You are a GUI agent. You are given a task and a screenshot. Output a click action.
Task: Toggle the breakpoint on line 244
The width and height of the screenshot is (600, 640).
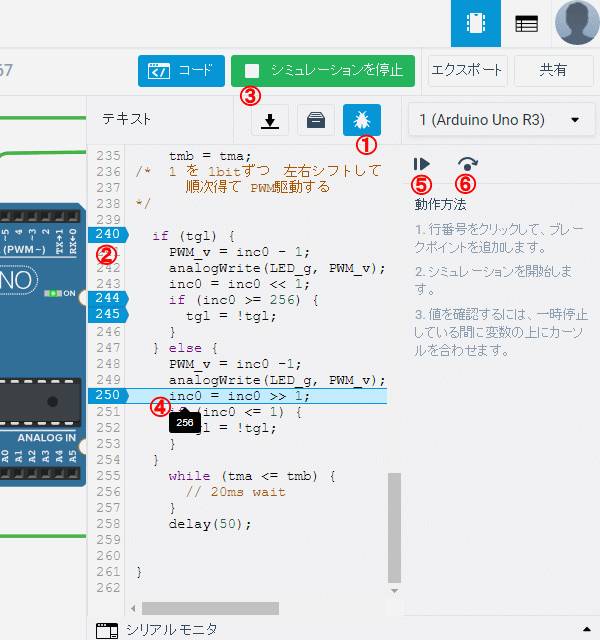pos(106,299)
